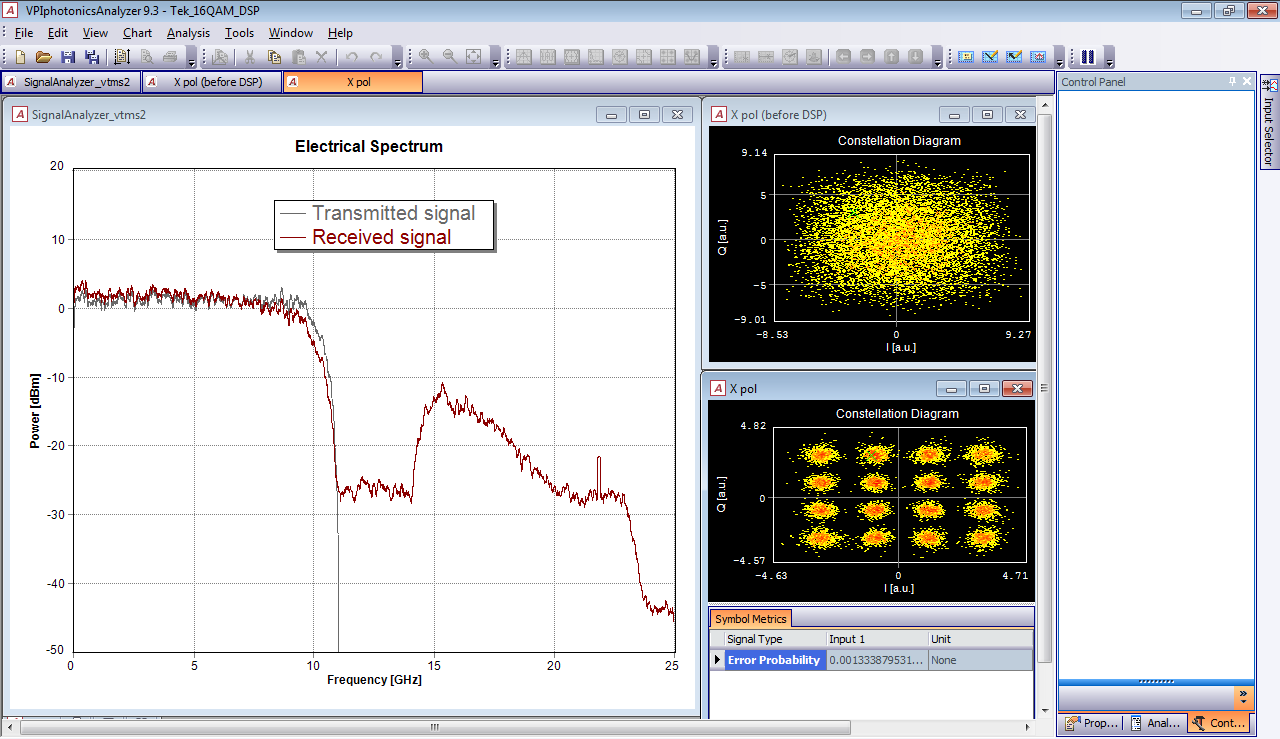Screen dimensions: 1280x739
Task: Open the Input Selector side tab
Action: 1269,122
